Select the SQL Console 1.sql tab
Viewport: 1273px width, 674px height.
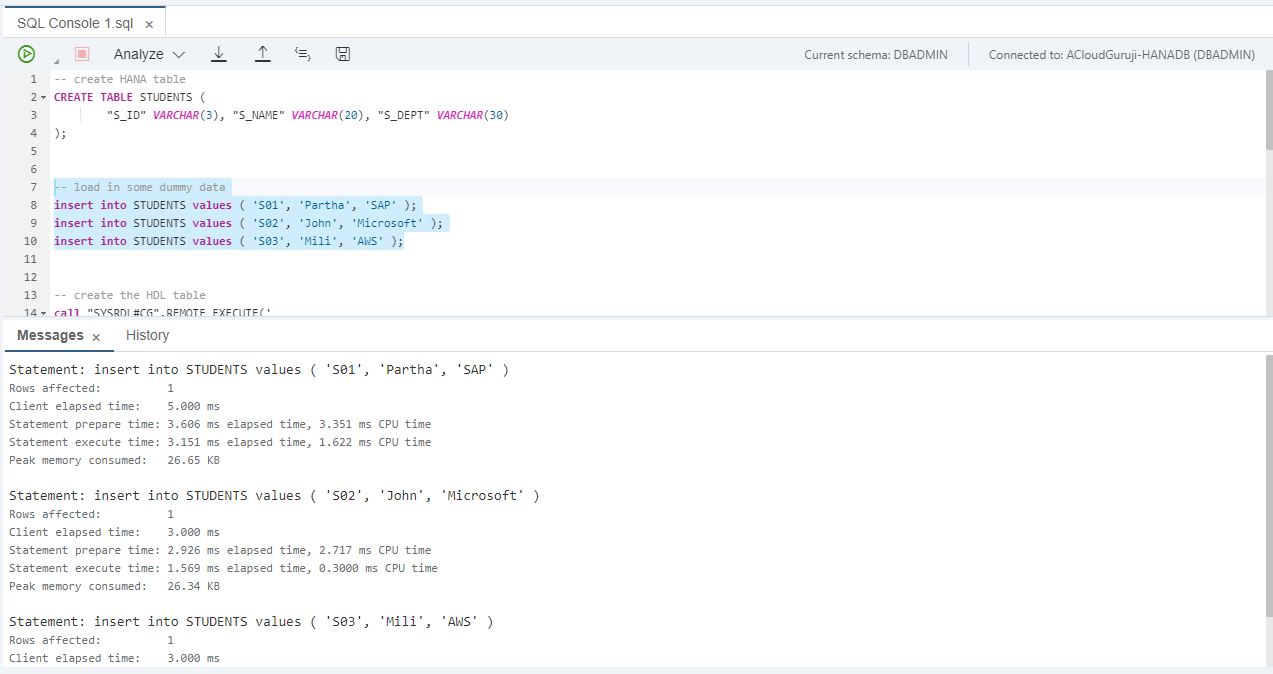(x=73, y=24)
